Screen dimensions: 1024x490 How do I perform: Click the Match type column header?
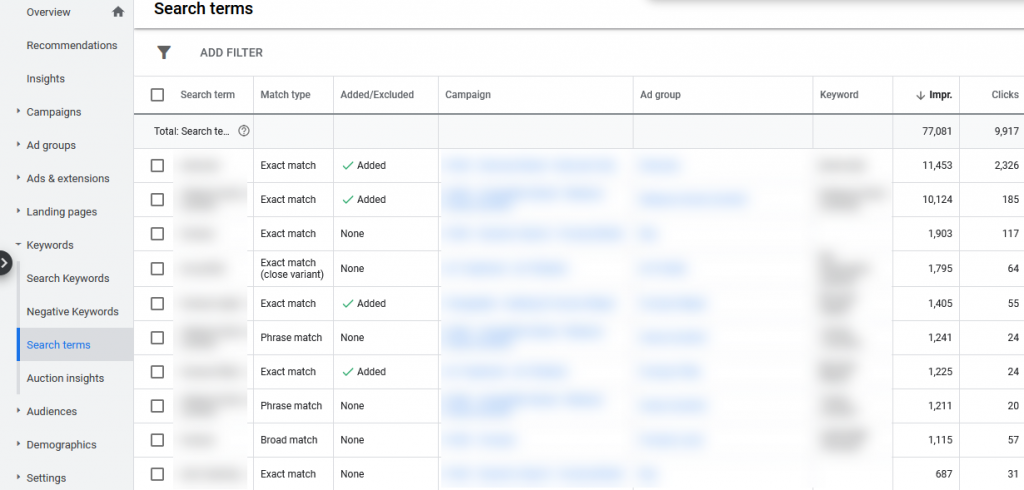[x=285, y=95]
